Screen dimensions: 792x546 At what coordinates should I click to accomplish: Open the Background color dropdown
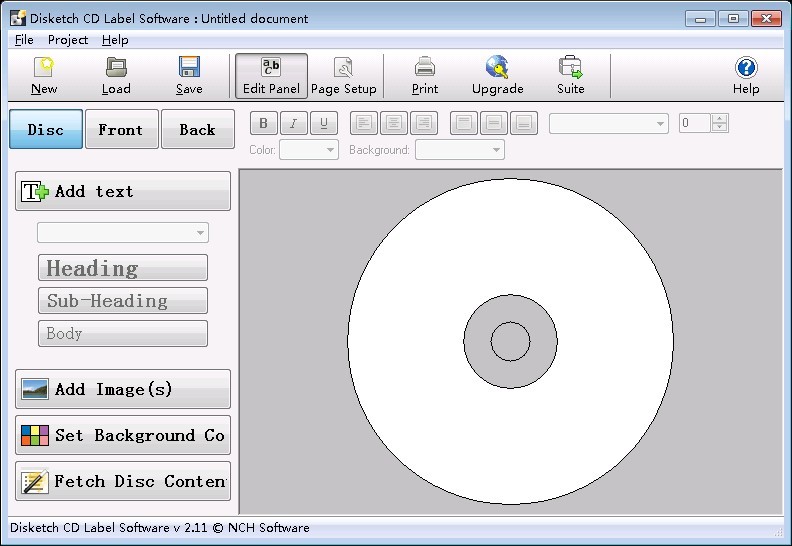click(x=459, y=150)
